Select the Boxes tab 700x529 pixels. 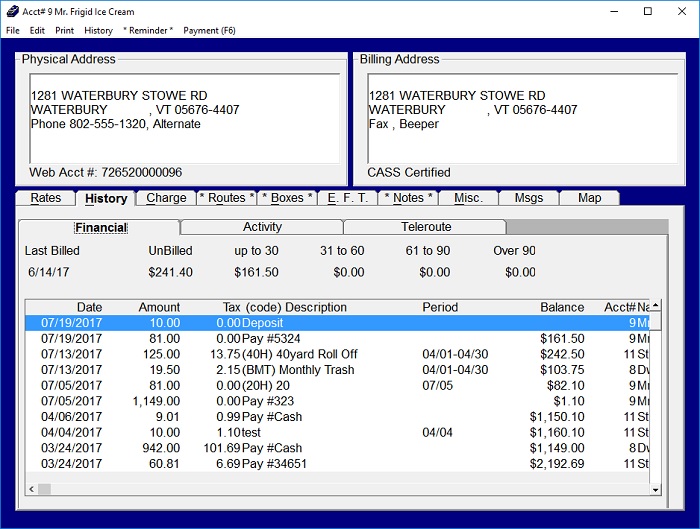pos(288,198)
